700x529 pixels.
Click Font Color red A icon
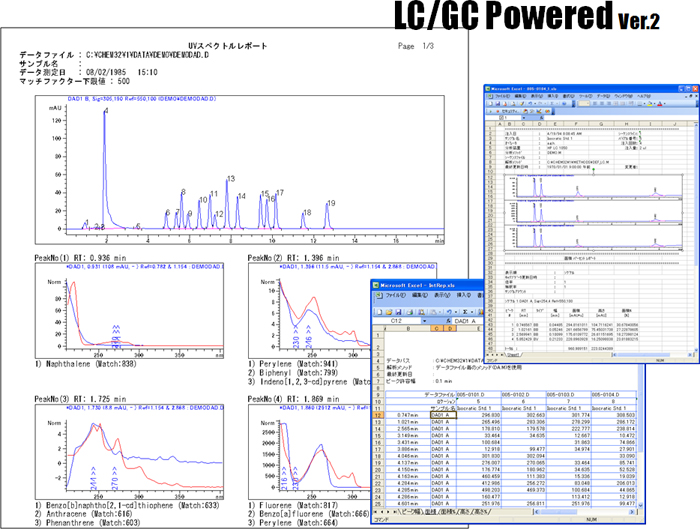(x=660, y=104)
